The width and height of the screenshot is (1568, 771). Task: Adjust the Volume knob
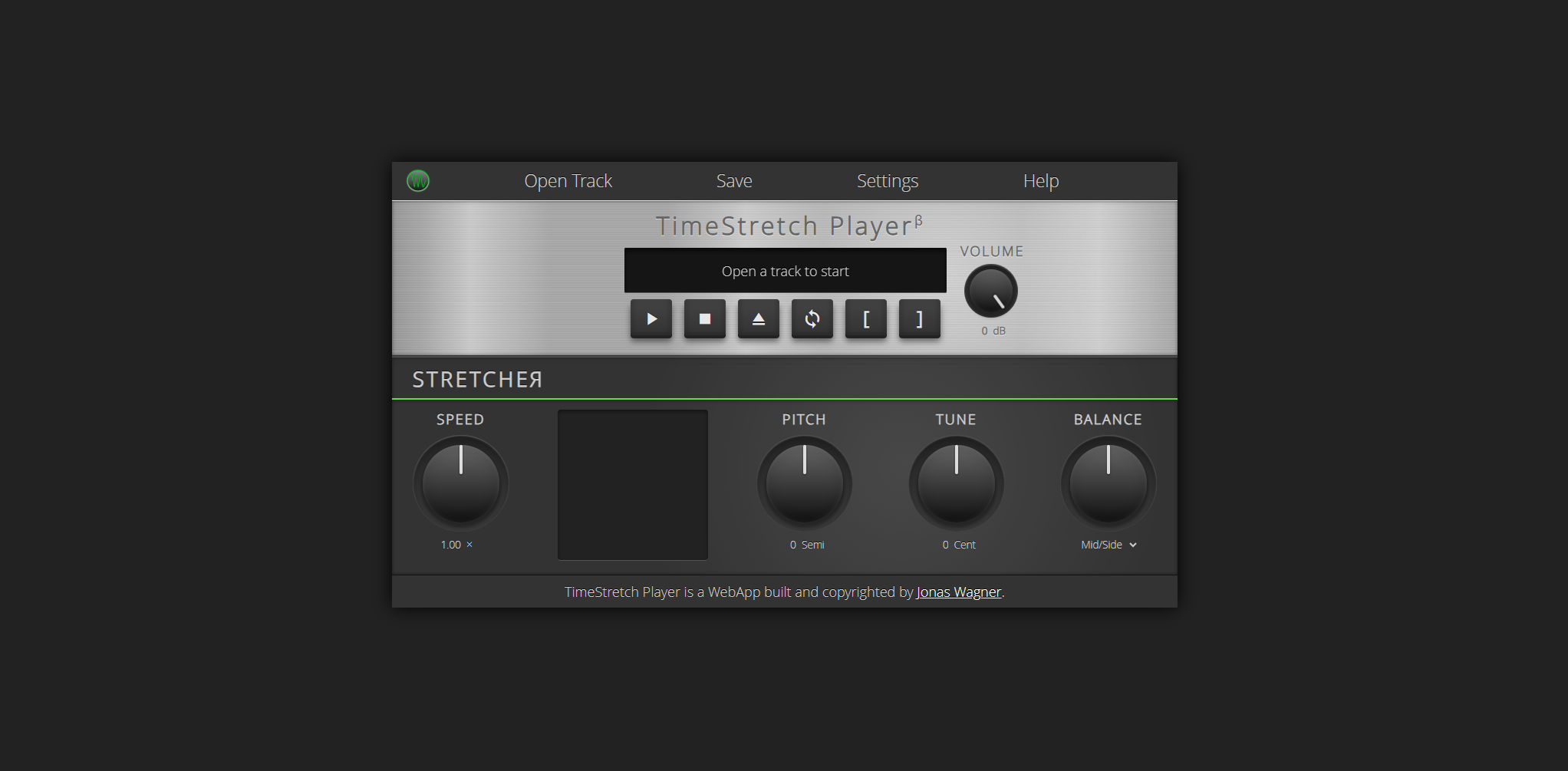point(991,292)
